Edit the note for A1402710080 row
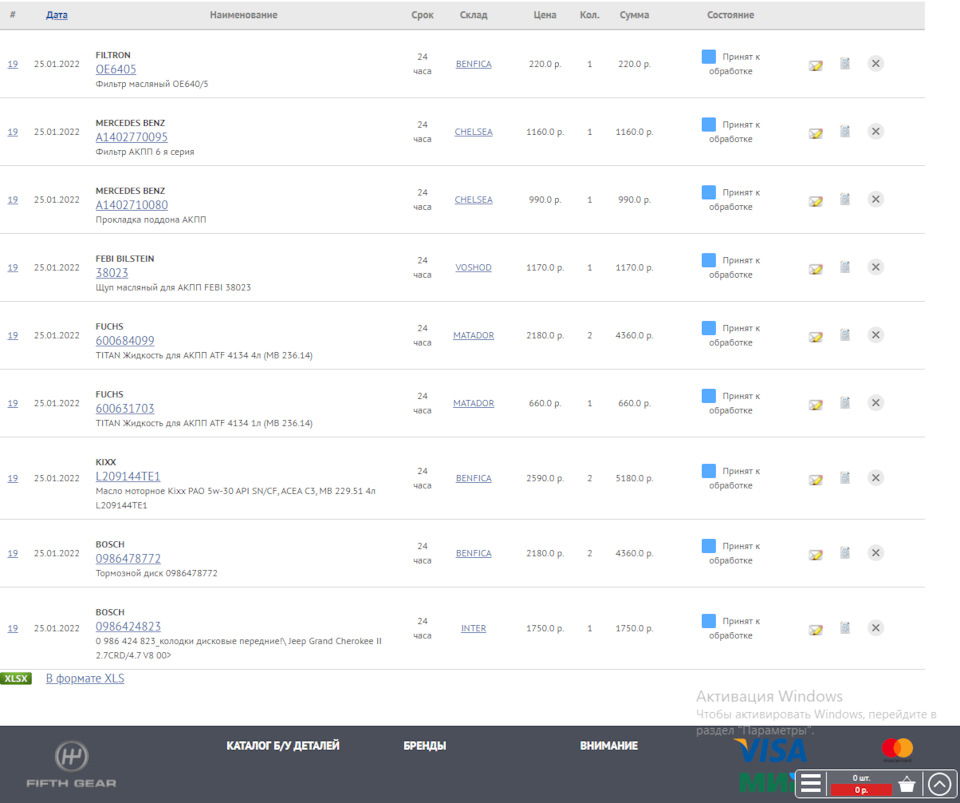The image size is (960, 803). coord(816,201)
